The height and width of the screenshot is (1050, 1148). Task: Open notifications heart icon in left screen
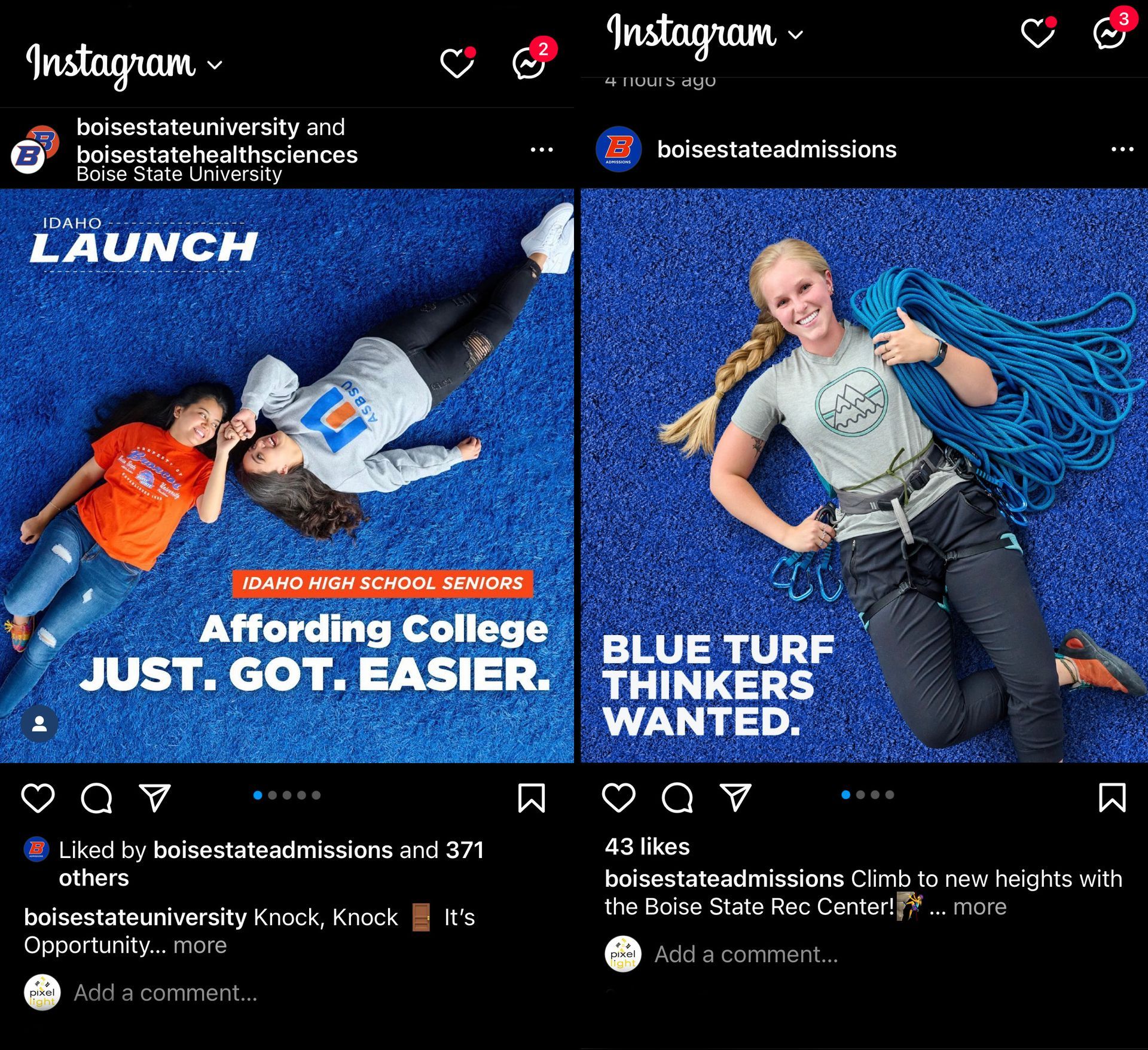tap(457, 62)
